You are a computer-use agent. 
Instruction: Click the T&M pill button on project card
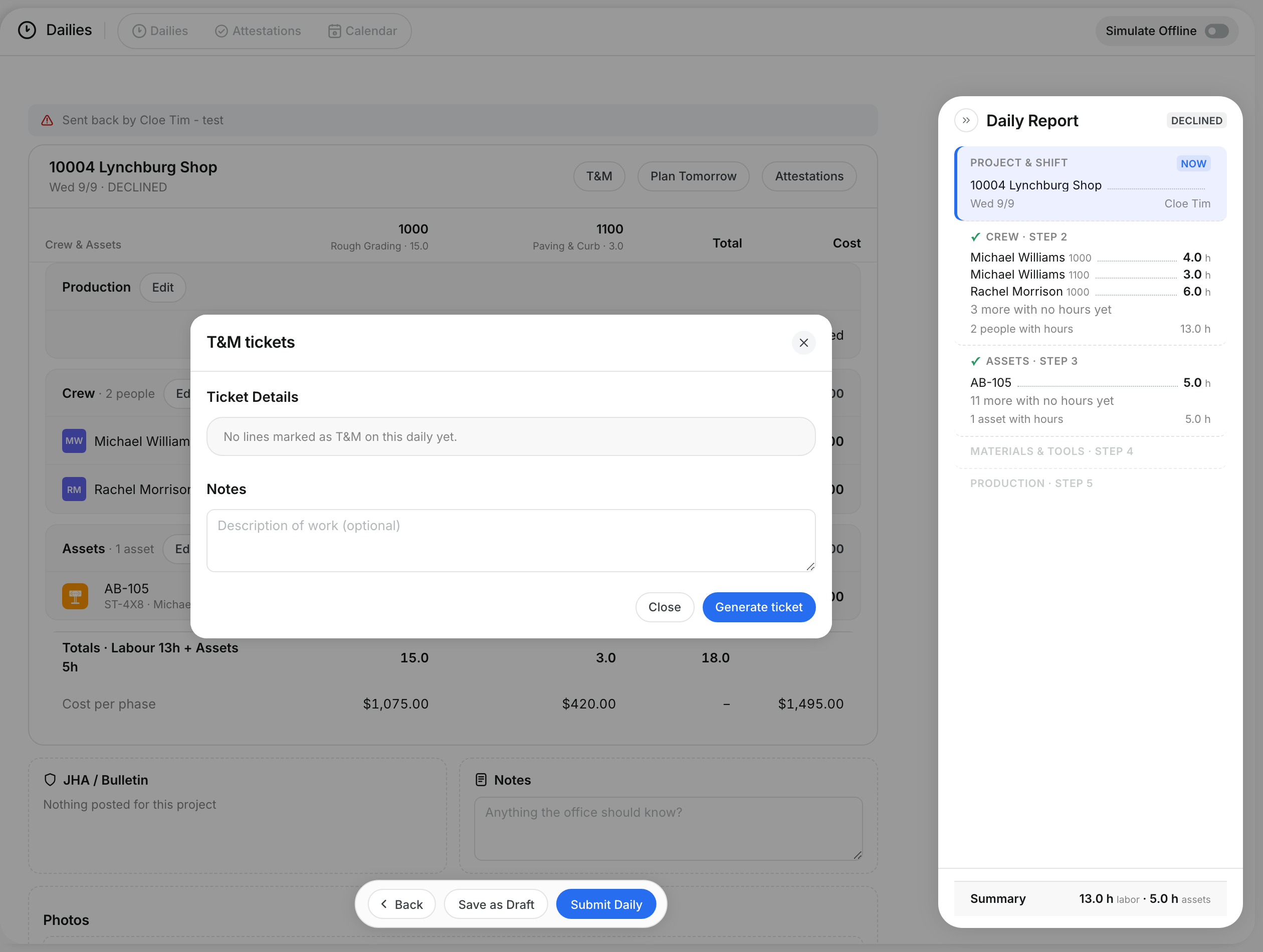pyautogui.click(x=599, y=176)
